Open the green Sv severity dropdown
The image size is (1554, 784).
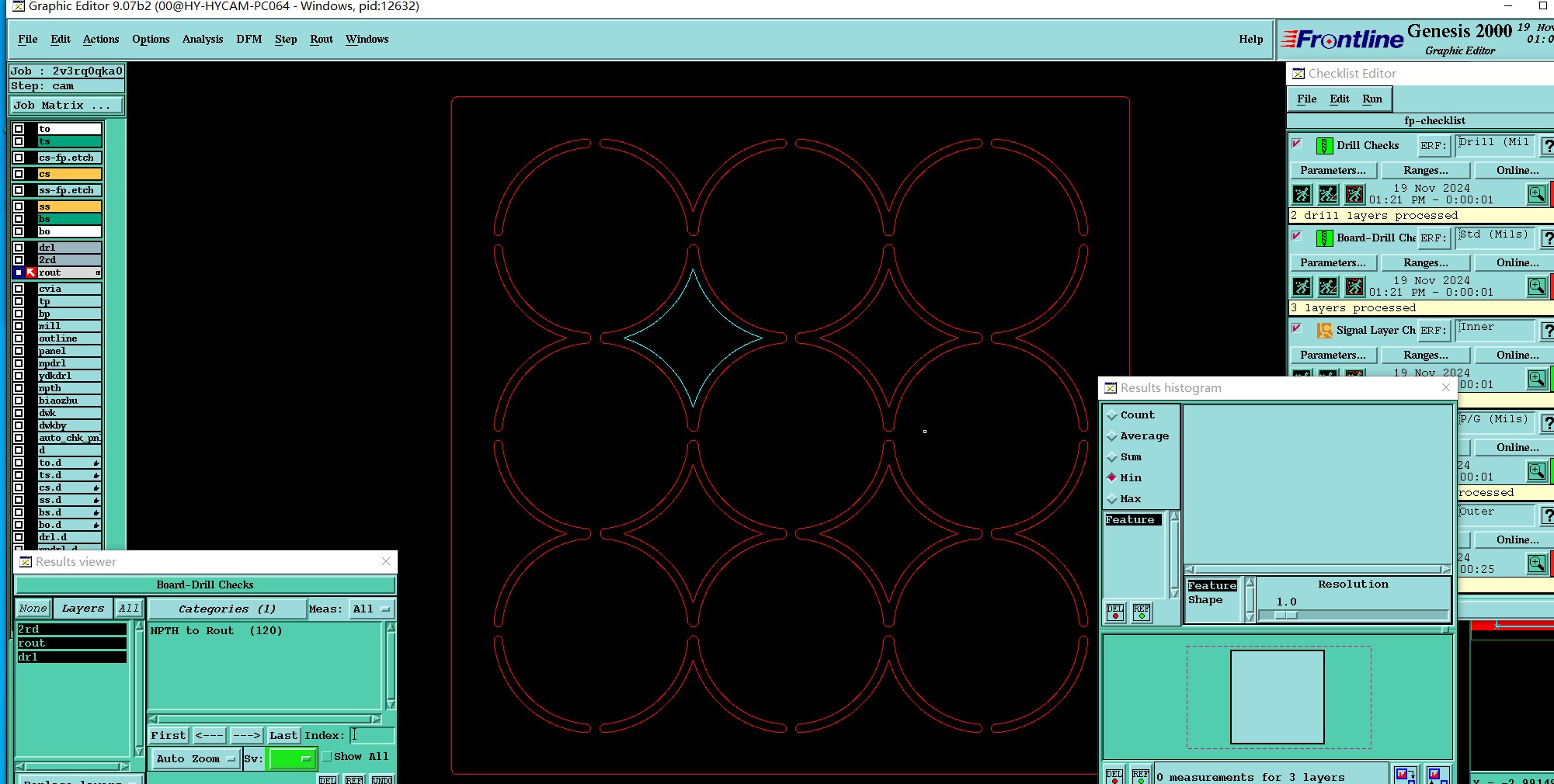[291, 758]
